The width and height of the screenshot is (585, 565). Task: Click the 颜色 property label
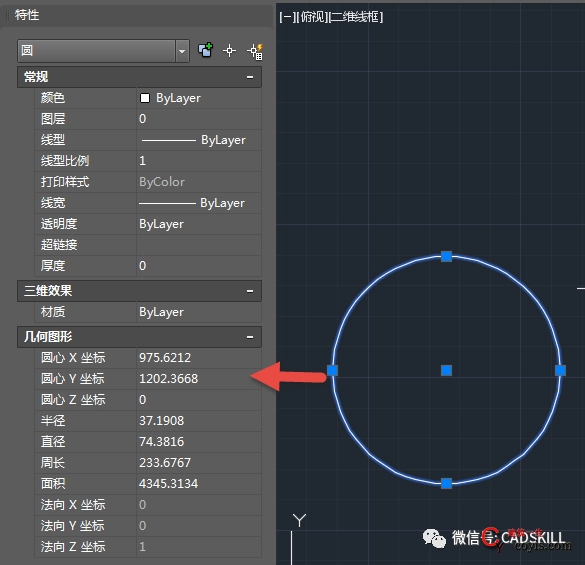[x=53, y=98]
